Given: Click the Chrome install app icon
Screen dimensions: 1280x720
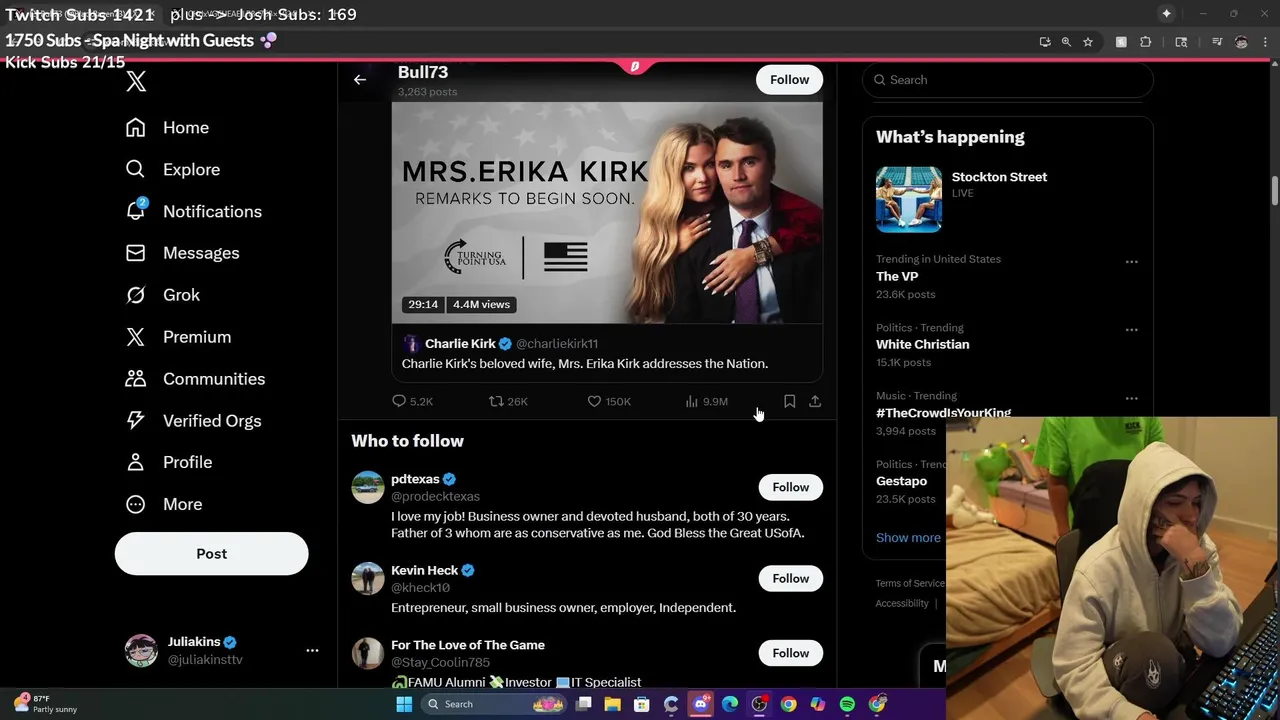Looking at the screenshot, I should click(1045, 42).
